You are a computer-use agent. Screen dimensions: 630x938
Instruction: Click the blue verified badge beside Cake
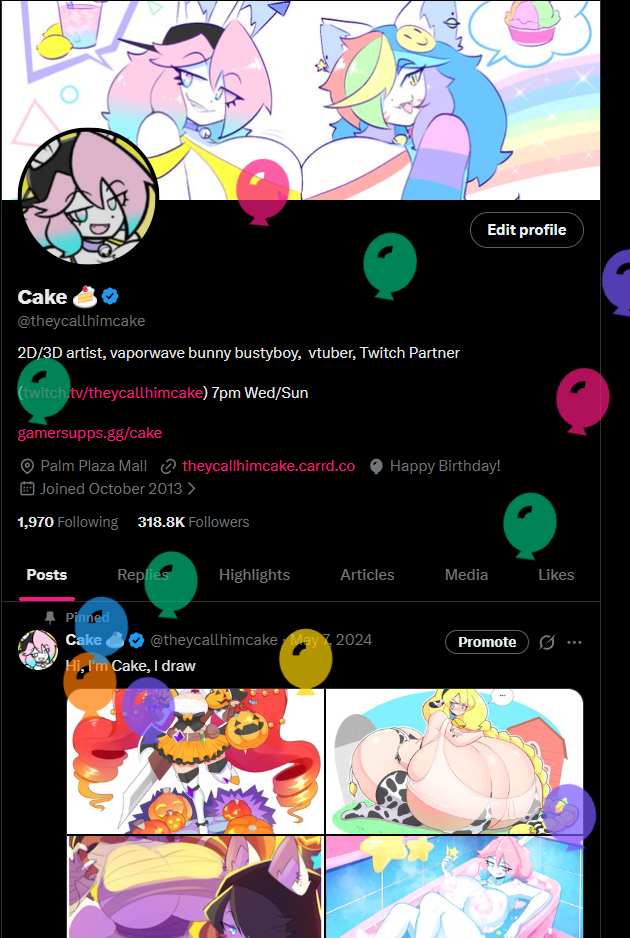[112, 296]
